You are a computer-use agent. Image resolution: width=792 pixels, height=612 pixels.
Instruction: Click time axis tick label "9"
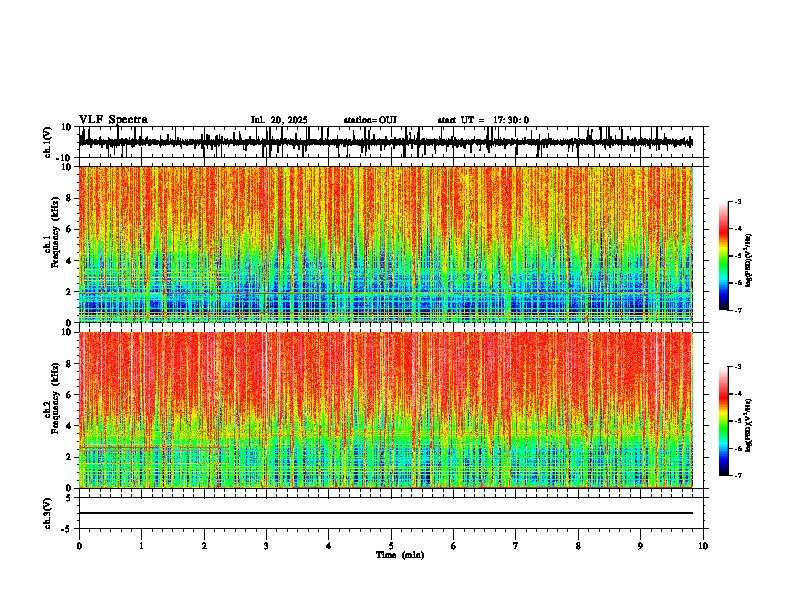(640, 546)
